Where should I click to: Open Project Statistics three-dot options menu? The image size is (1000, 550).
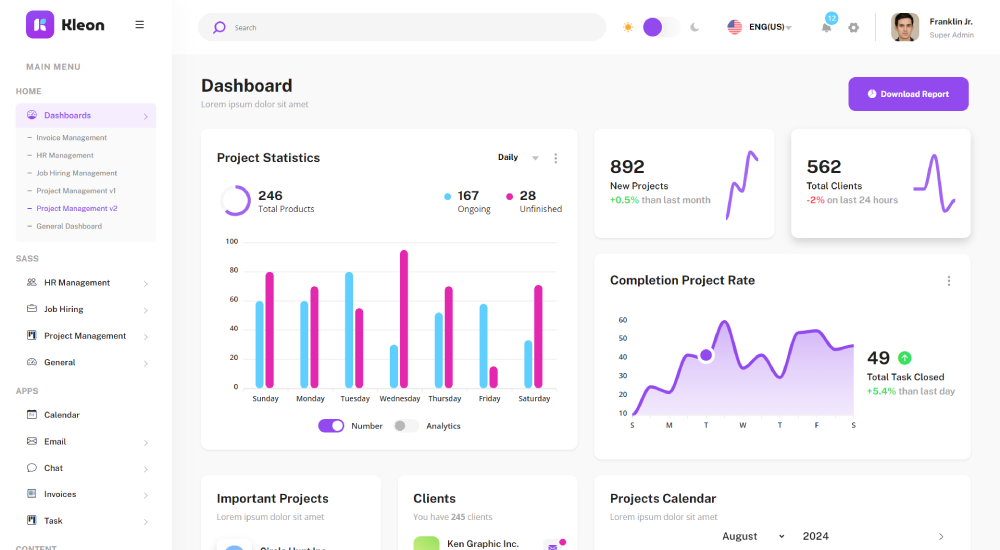(x=556, y=158)
